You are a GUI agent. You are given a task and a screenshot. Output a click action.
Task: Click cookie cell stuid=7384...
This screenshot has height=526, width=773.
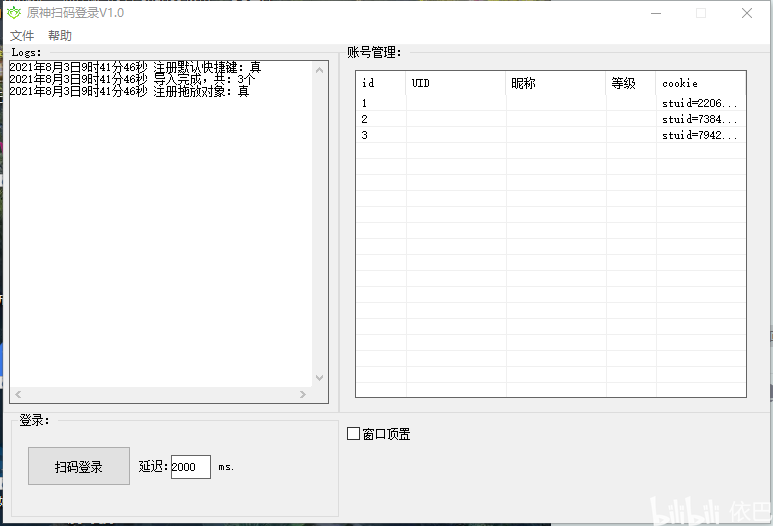coord(700,119)
